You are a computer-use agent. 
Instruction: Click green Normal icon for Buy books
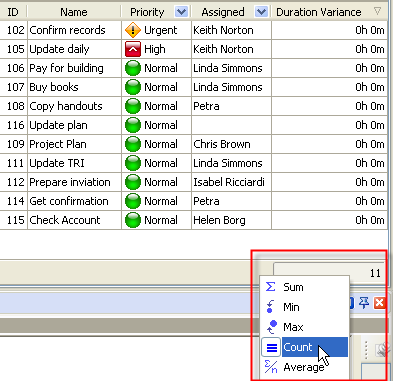[x=133, y=87]
